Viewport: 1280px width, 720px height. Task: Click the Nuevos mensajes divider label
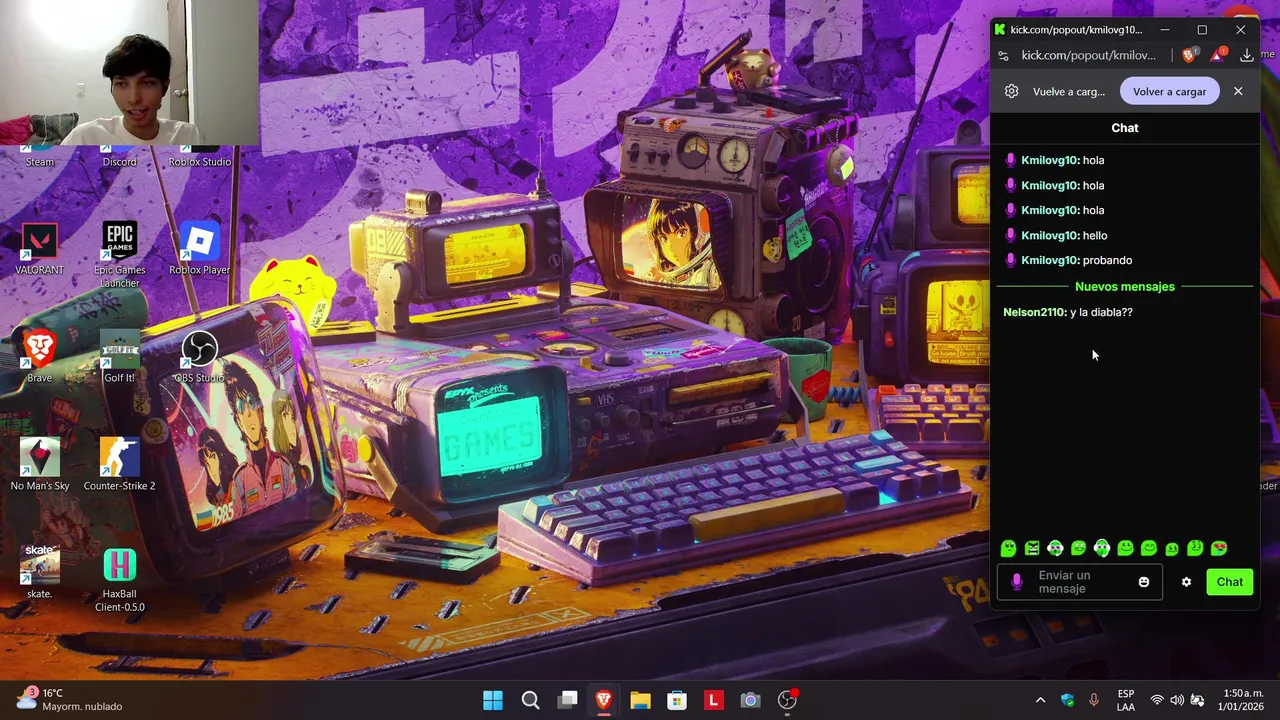(1125, 287)
